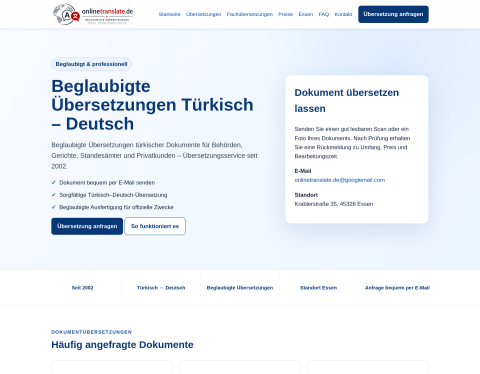Click the Standort label in card

pyautogui.click(x=306, y=195)
